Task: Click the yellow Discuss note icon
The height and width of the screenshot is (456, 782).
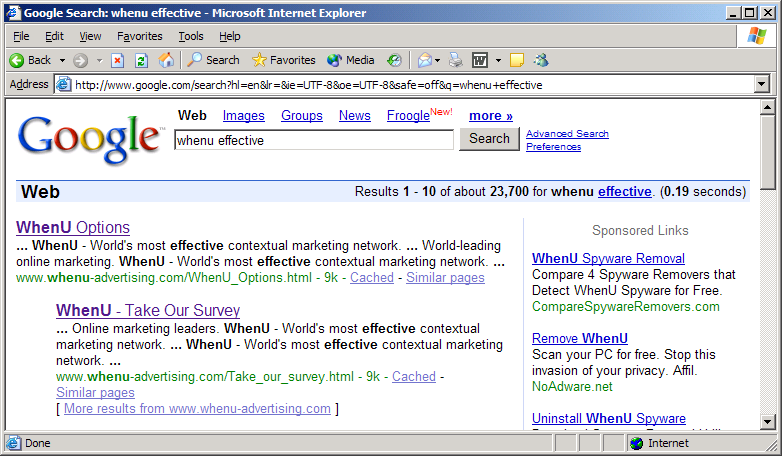Action: click(x=517, y=60)
